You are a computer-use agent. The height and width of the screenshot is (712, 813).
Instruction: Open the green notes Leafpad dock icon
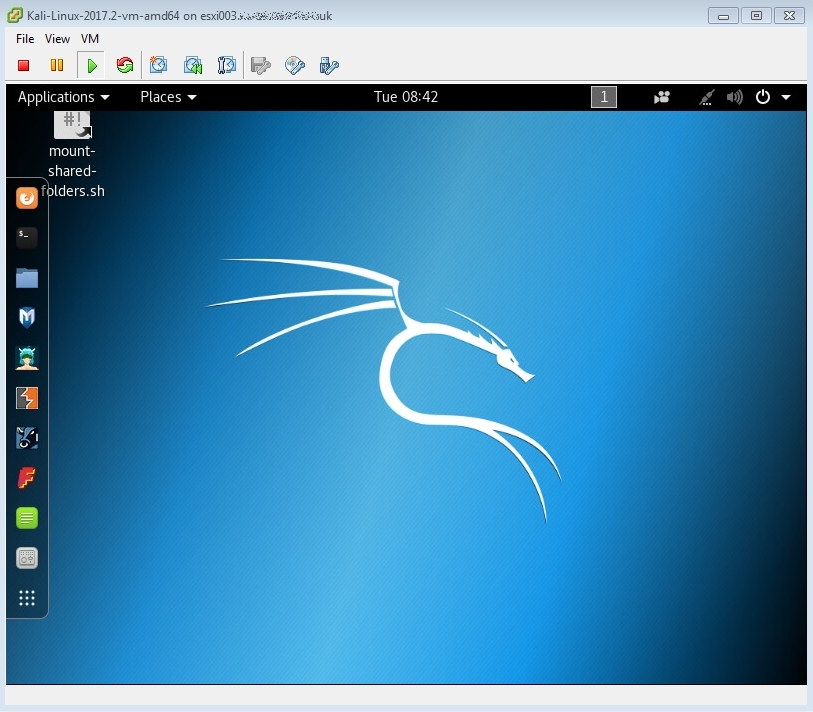(26, 518)
